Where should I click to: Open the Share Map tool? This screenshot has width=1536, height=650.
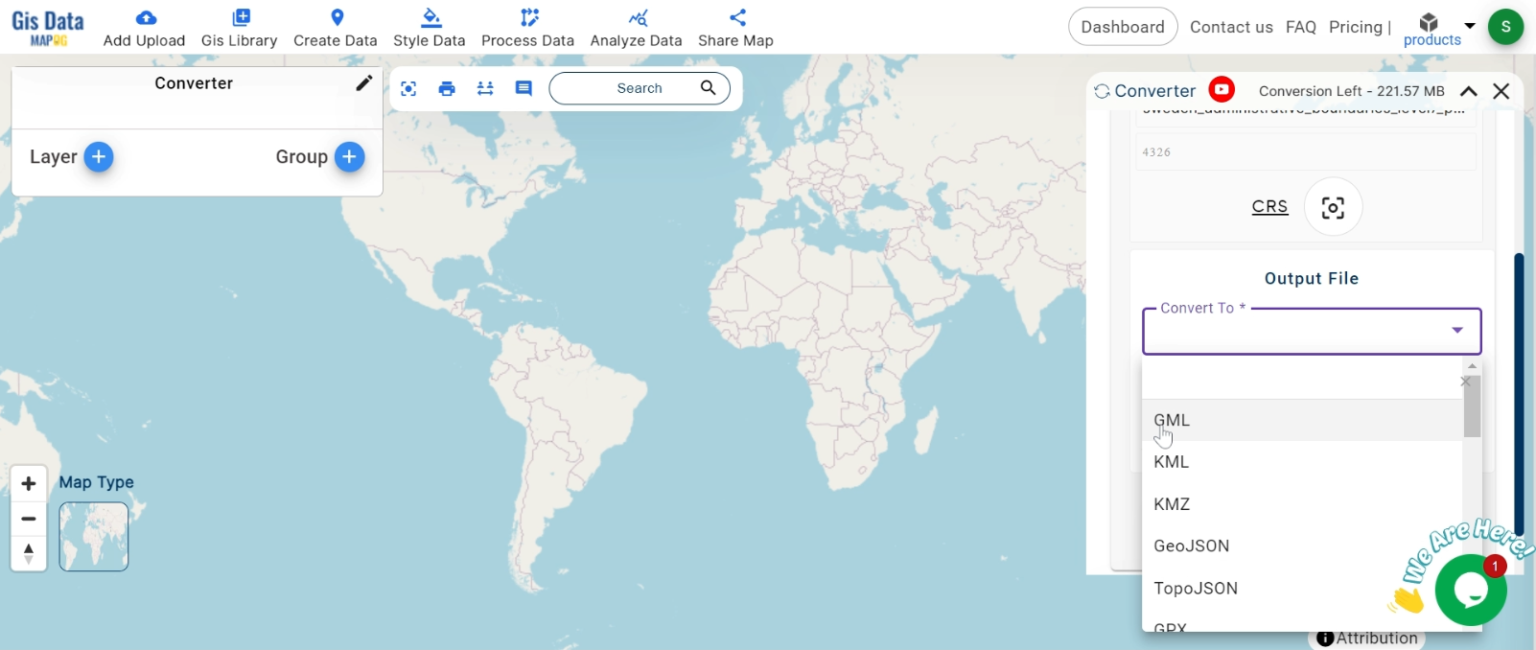(735, 27)
